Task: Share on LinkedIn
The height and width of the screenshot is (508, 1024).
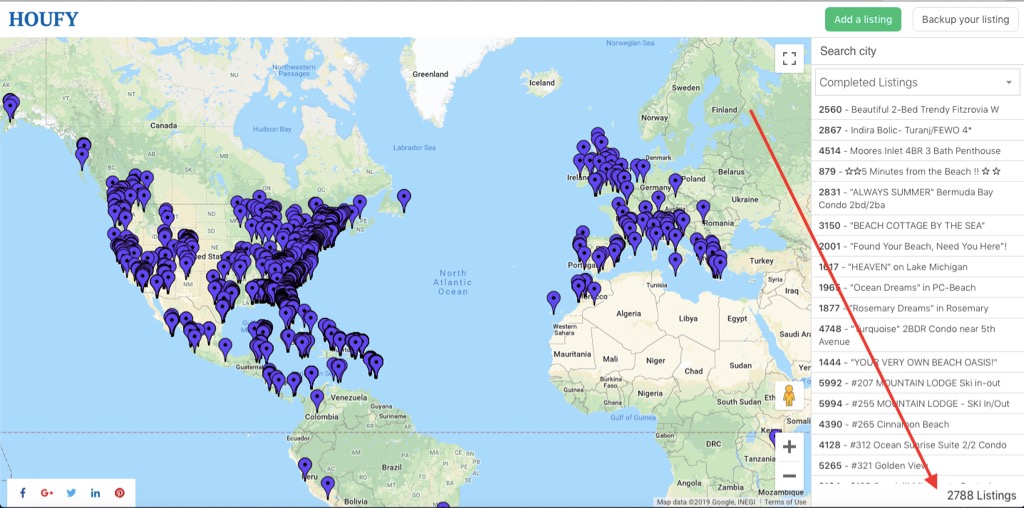Action: click(95, 493)
